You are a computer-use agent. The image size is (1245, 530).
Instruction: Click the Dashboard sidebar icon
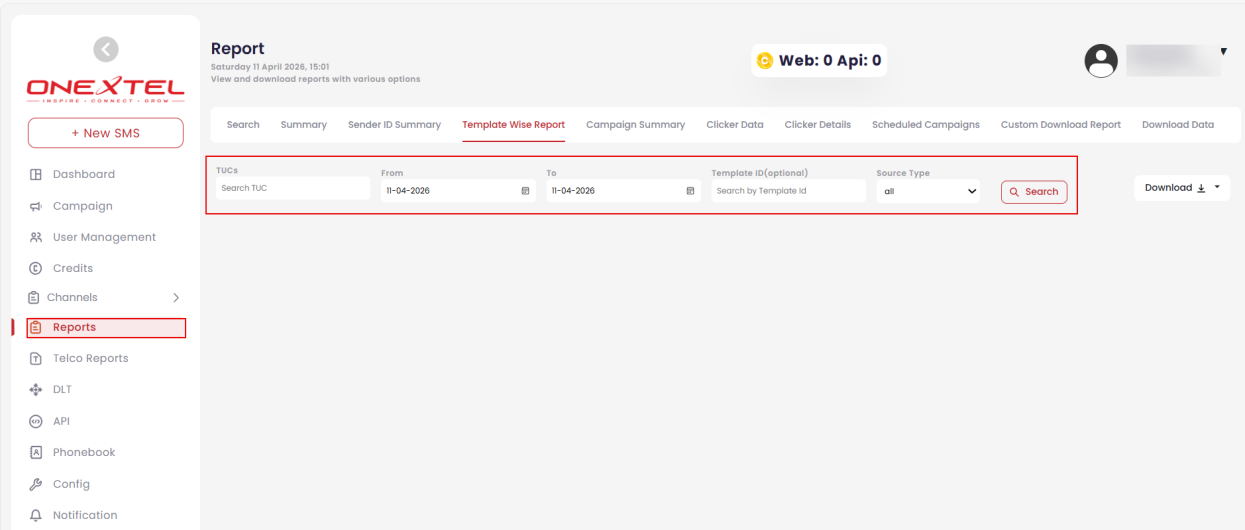pyautogui.click(x=36, y=174)
